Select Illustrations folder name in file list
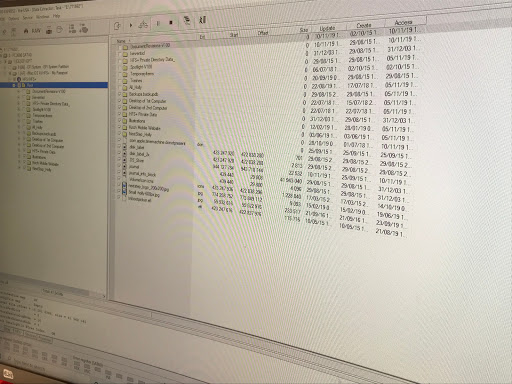Screen dimensions: 512x384 (137, 121)
